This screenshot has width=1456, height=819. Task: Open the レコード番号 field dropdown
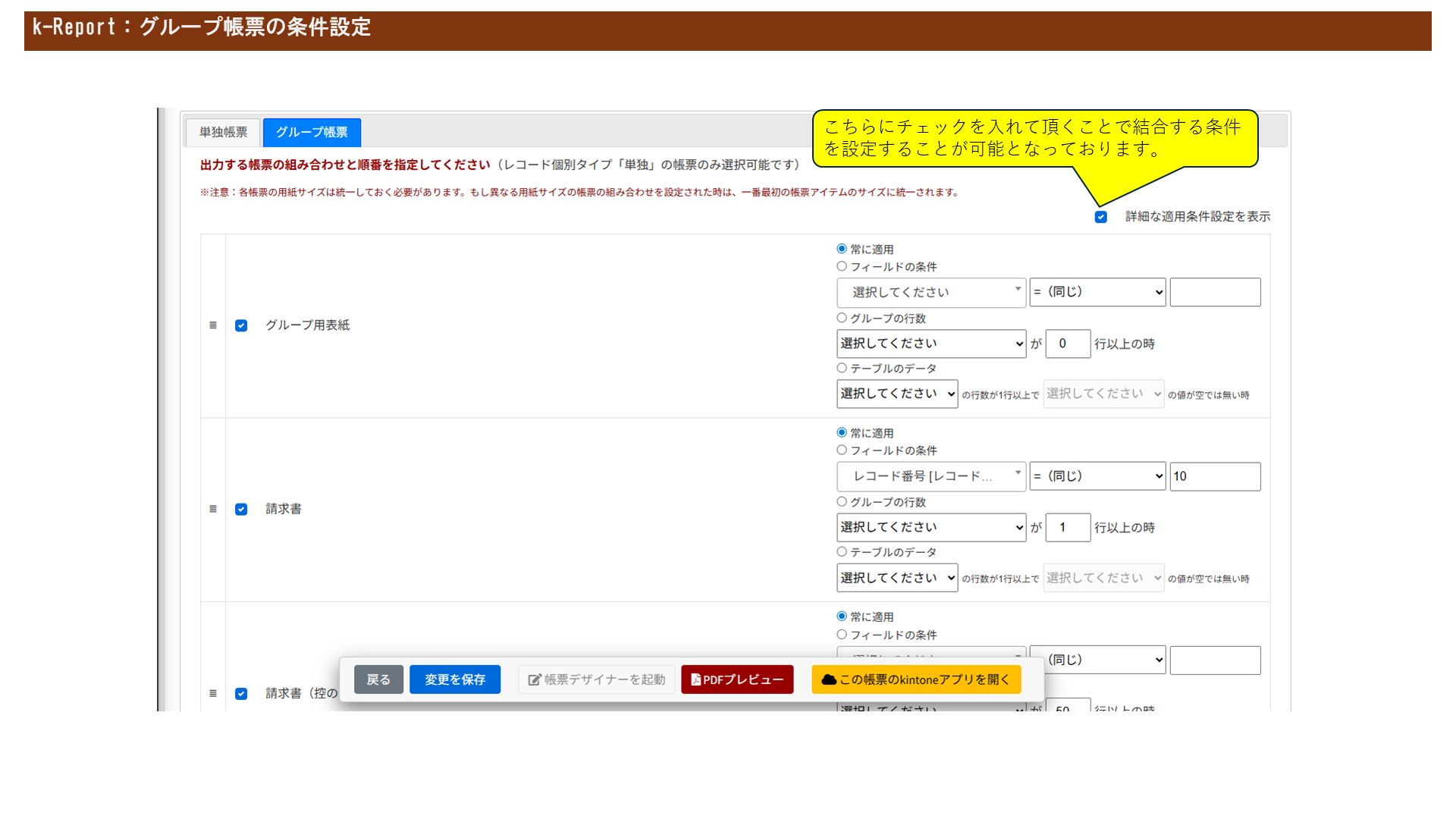(x=931, y=476)
